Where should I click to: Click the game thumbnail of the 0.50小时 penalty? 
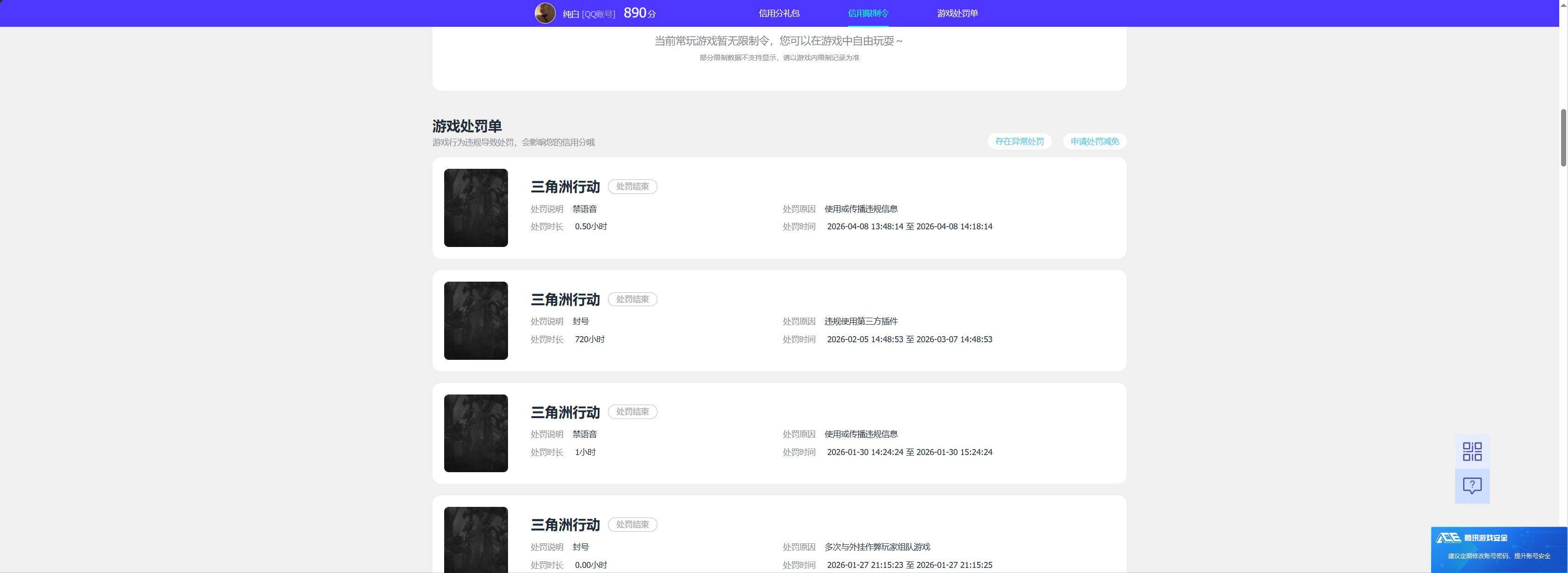click(476, 208)
